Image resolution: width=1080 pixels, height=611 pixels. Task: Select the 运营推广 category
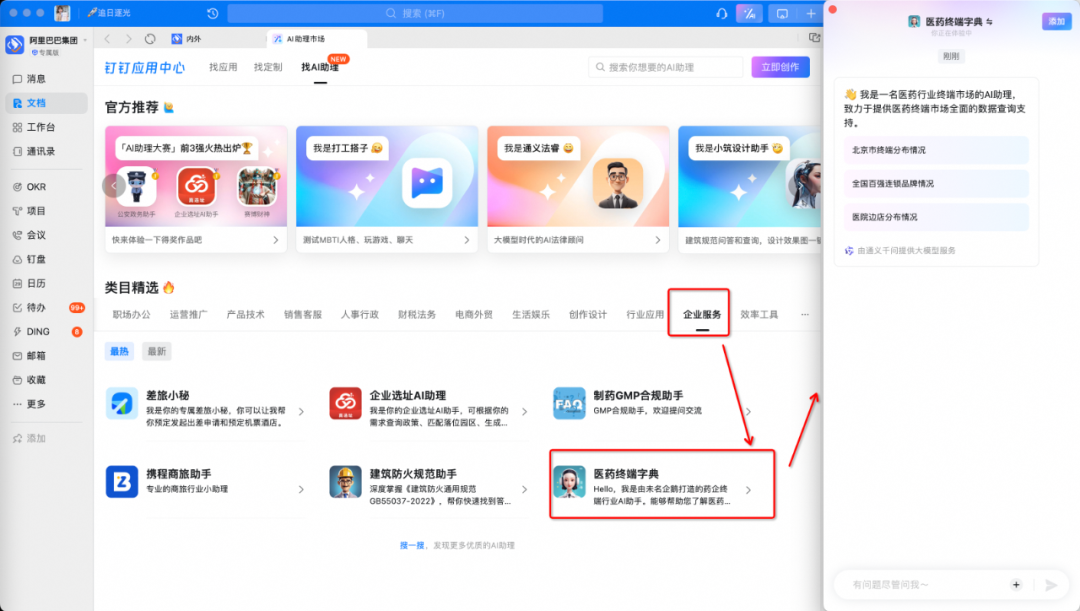point(189,315)
